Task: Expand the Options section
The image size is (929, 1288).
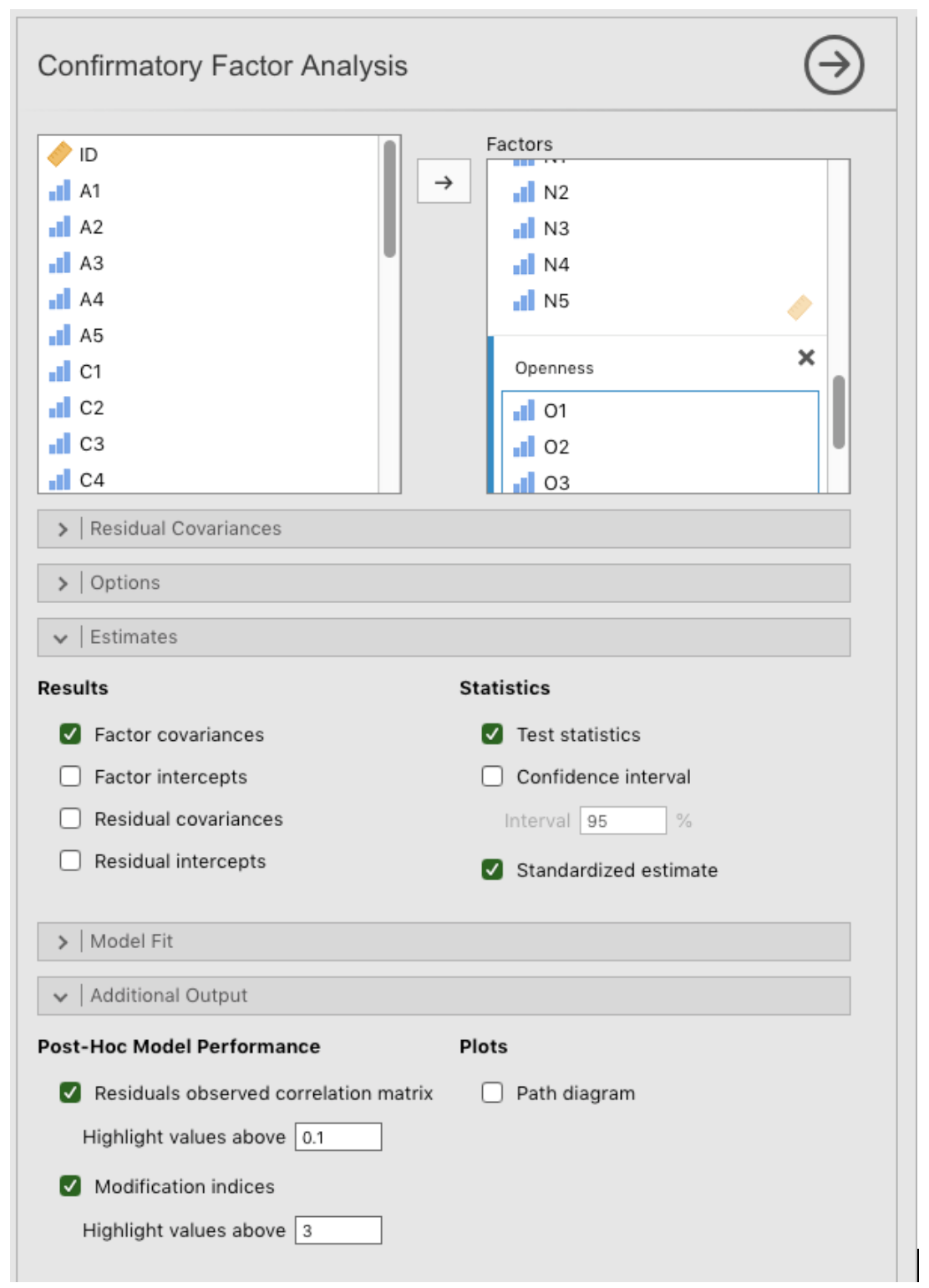Action: 444,583
